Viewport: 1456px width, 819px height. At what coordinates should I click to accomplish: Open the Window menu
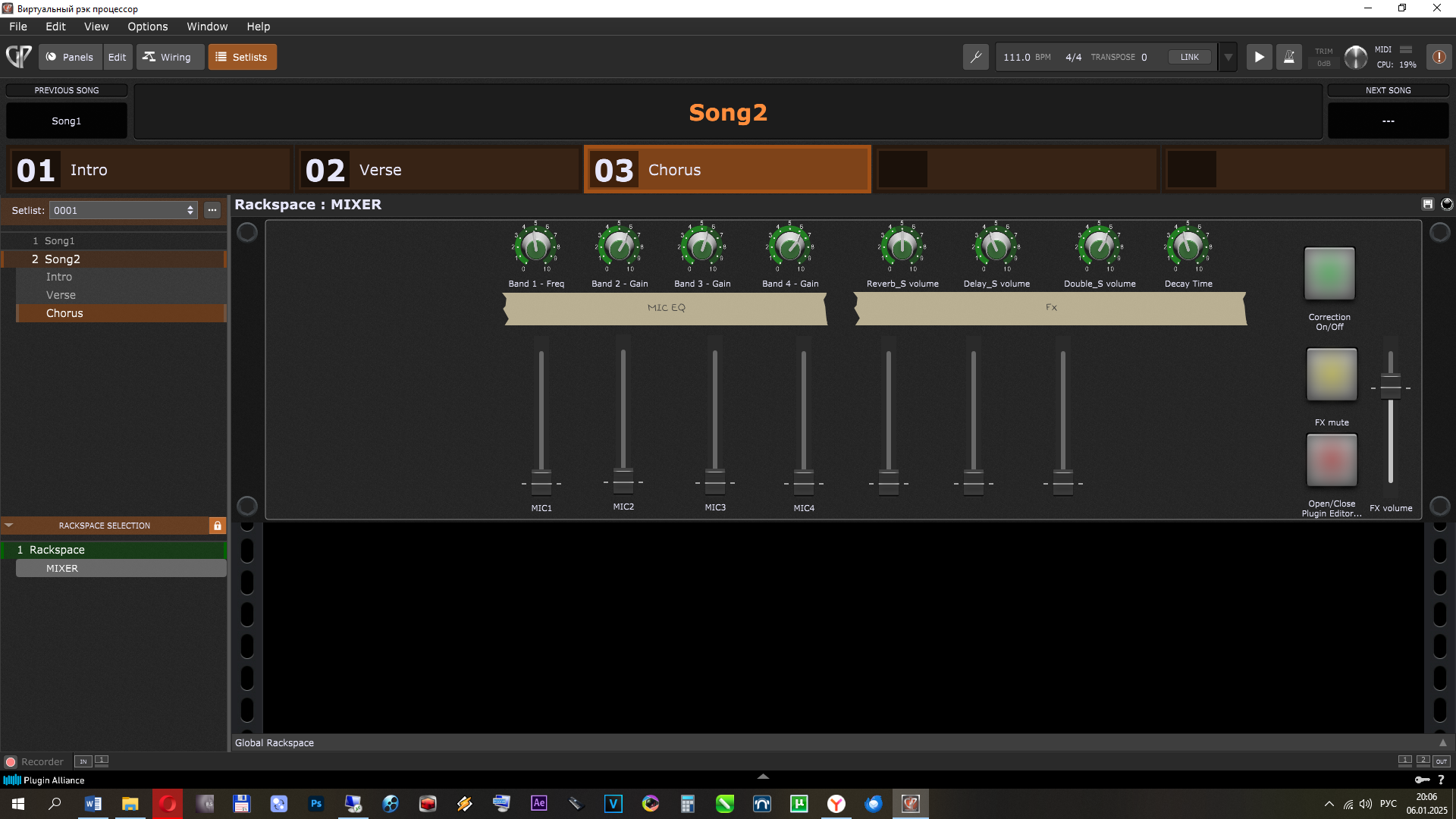tap(207, 27)
